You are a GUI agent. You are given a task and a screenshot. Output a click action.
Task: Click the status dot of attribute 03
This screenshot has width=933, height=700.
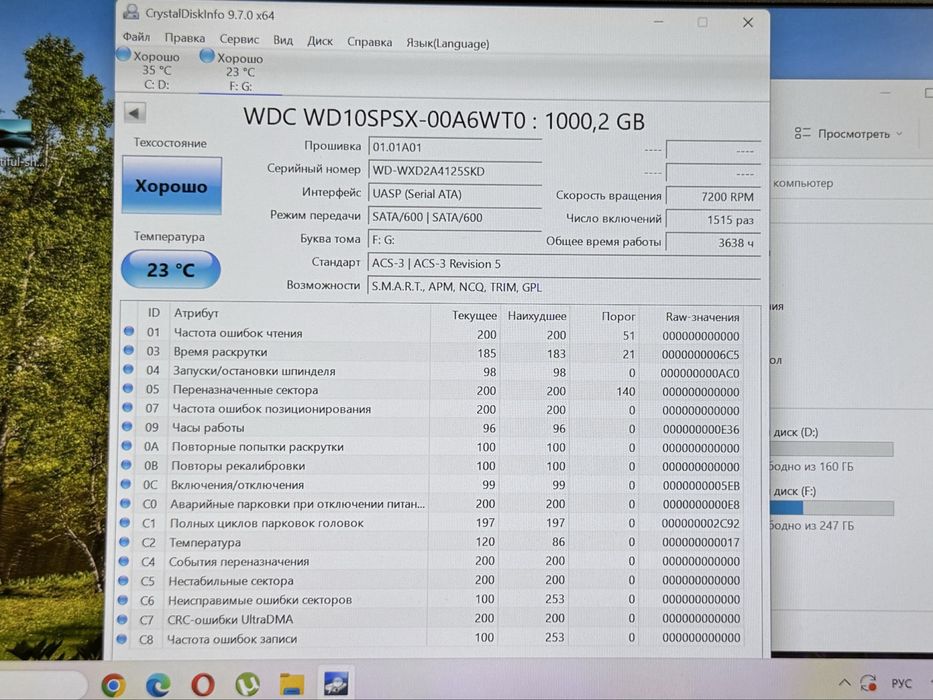pos(128,351)
